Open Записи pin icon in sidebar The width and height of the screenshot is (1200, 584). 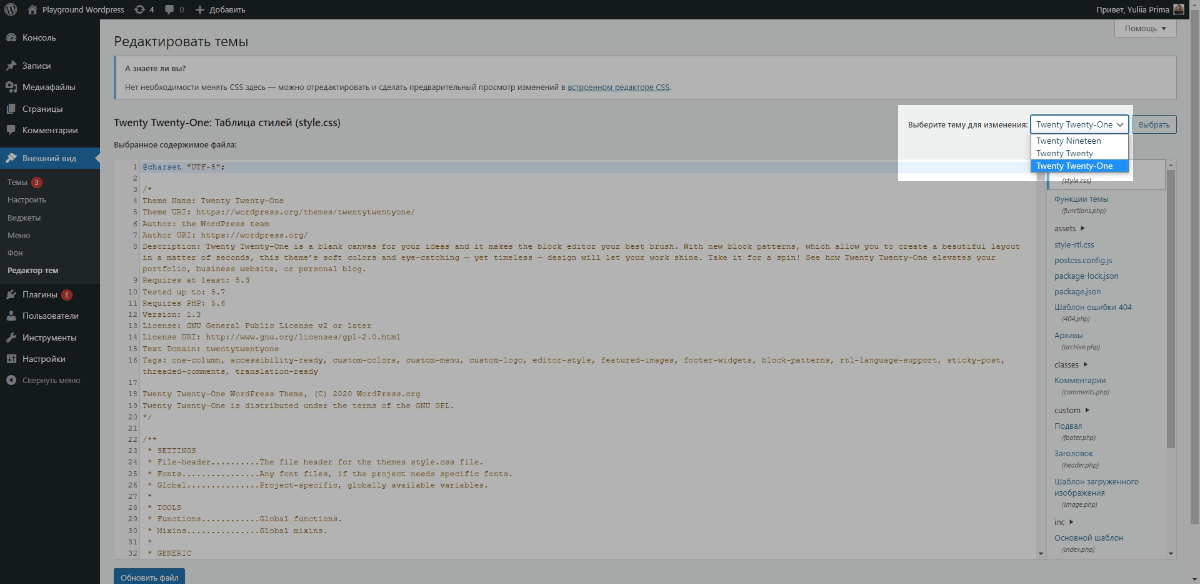point(11,66)
